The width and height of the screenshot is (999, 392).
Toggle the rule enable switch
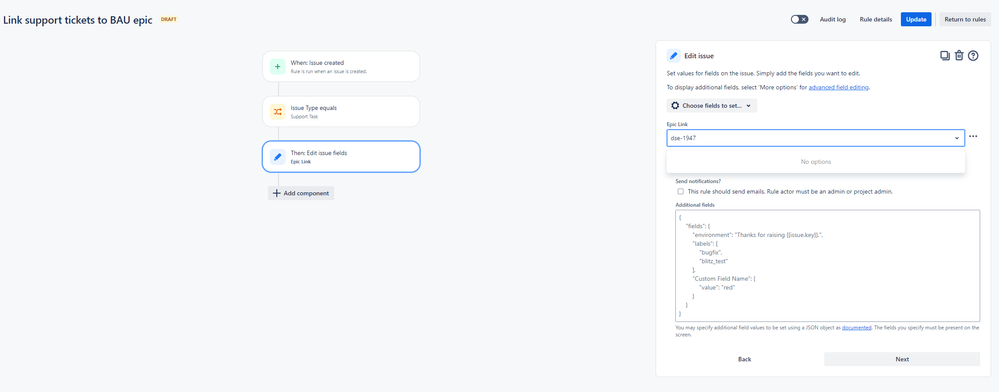point(799,19)
